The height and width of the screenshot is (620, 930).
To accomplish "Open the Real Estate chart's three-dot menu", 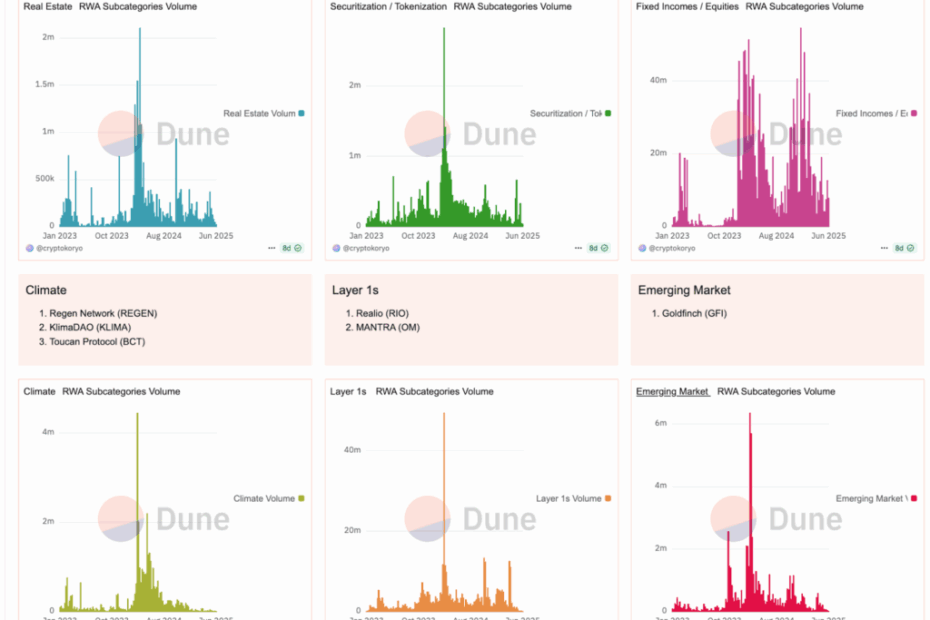I will coord(271,247).
